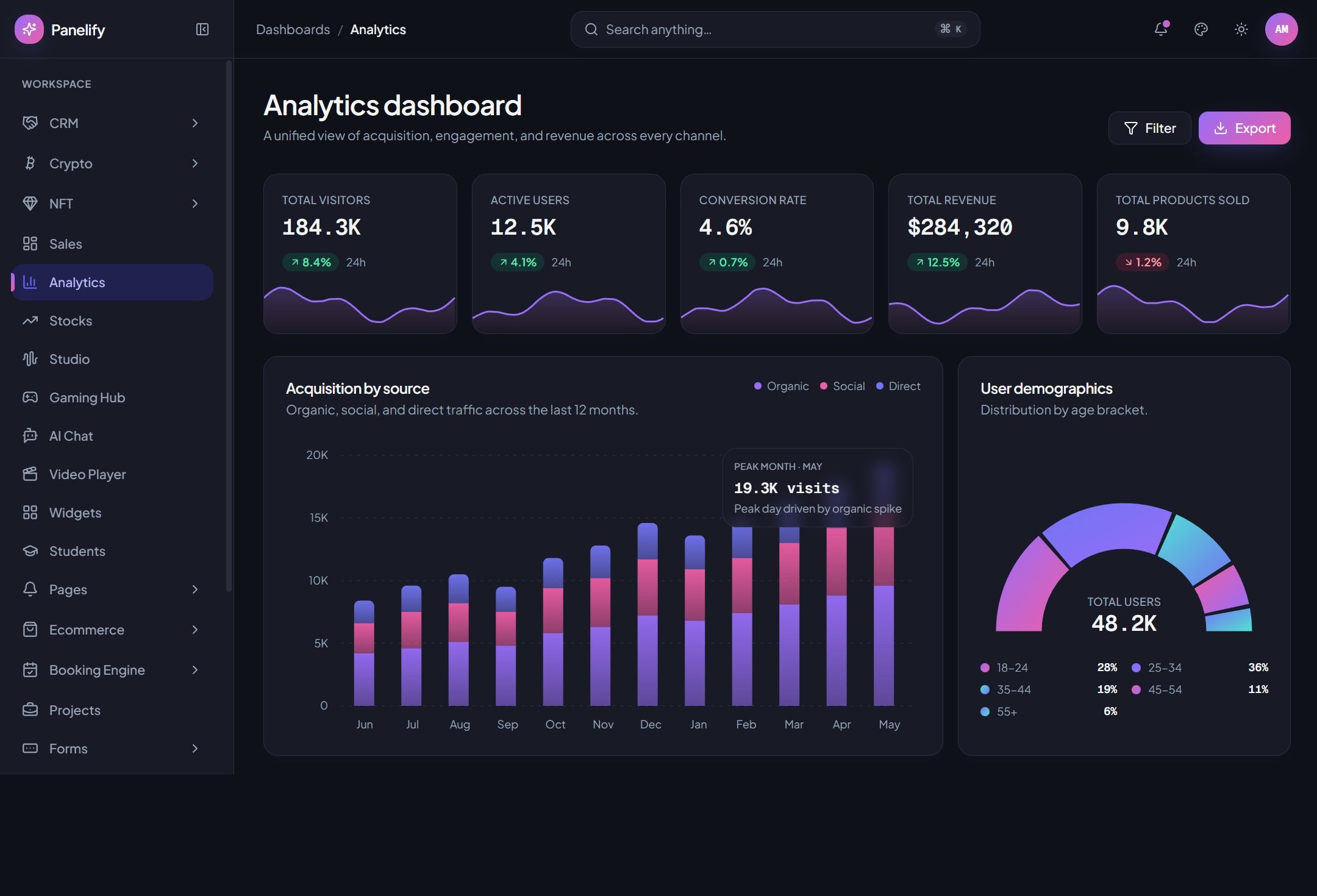
Task: Click the 35–44 legend color dot
Action: click(x=985, y=689)
